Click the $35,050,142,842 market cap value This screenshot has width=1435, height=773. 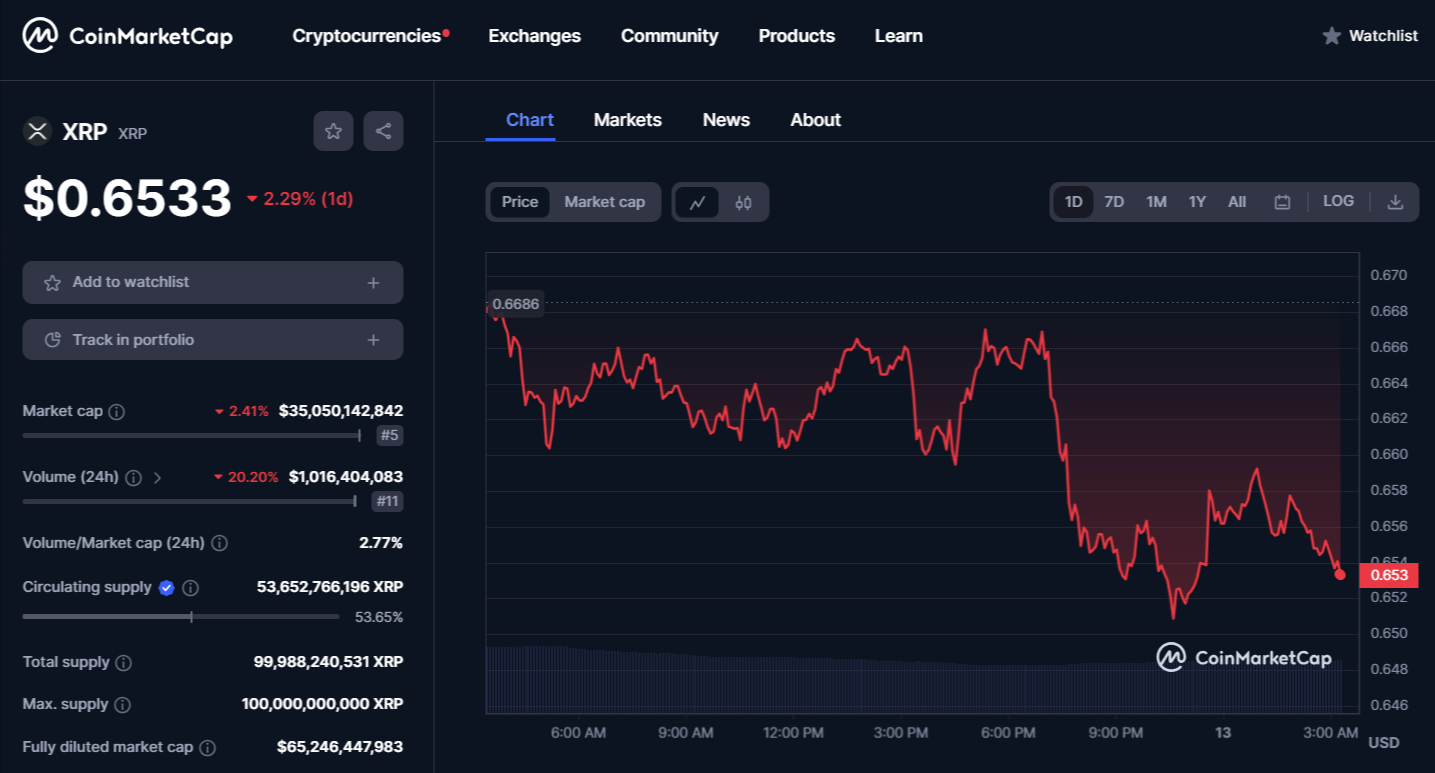coord(341,411)
